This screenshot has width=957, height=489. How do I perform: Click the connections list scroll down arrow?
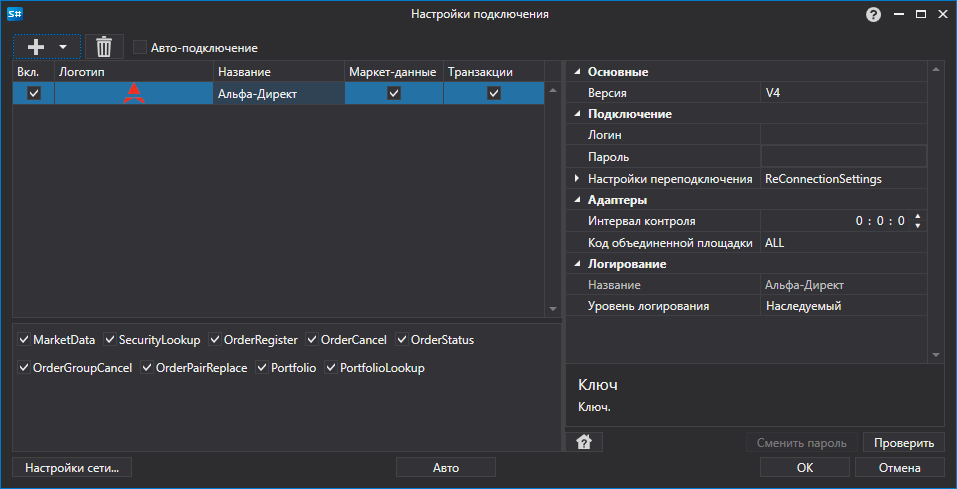tap(553, 309)
